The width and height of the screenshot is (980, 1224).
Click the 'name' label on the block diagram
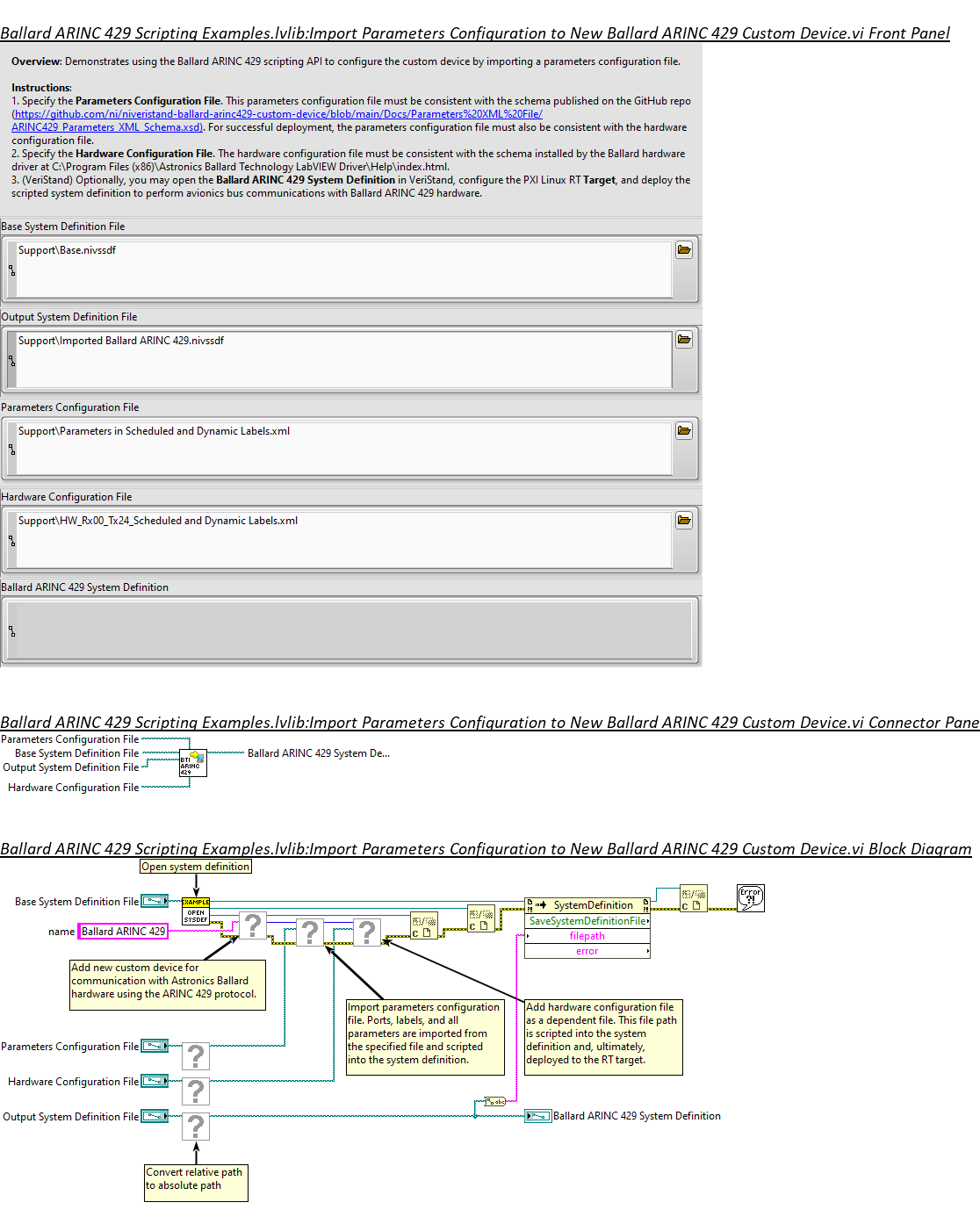click(x=61, y=932)
